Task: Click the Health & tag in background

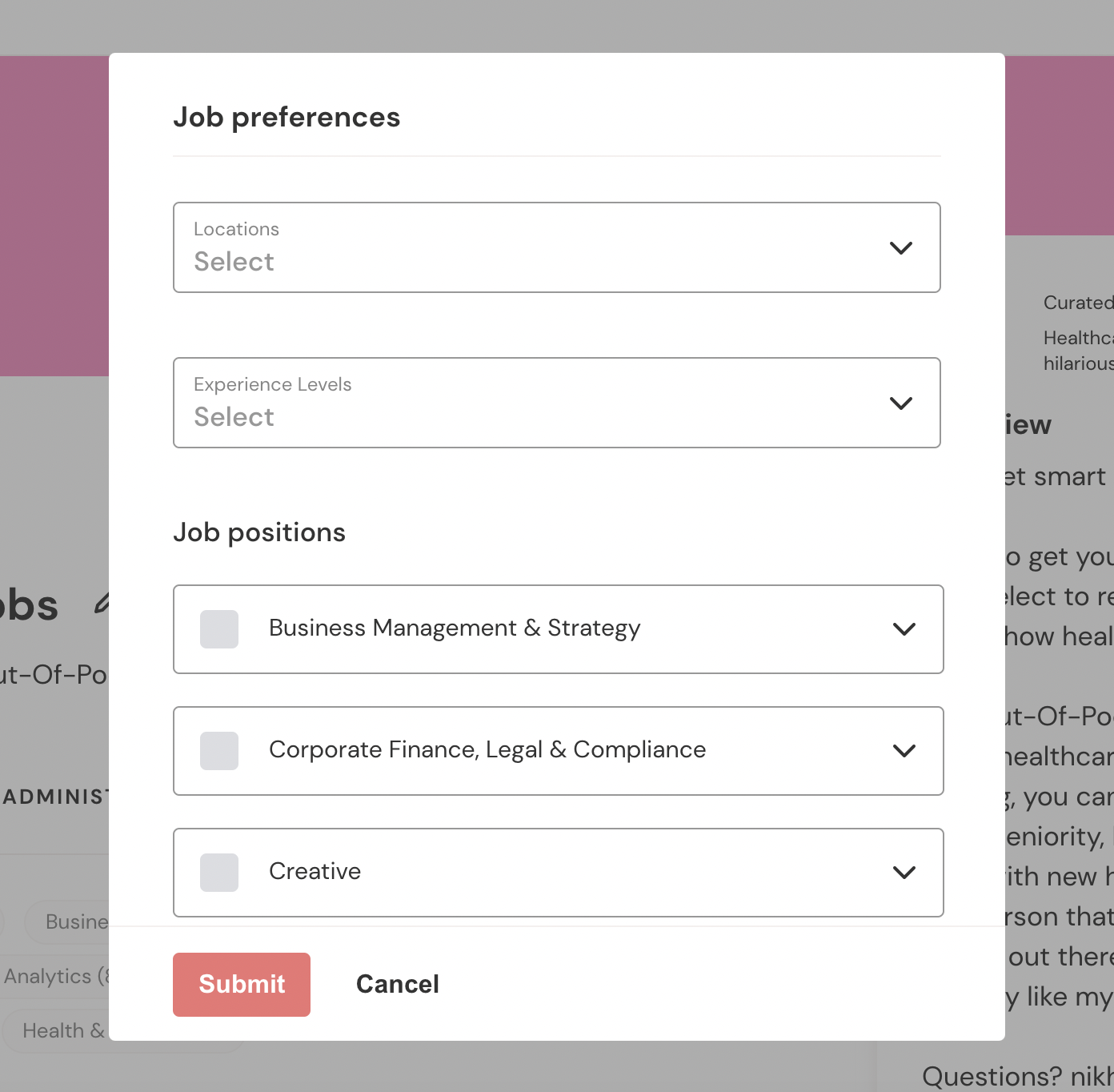Action: pos(64,1031)
